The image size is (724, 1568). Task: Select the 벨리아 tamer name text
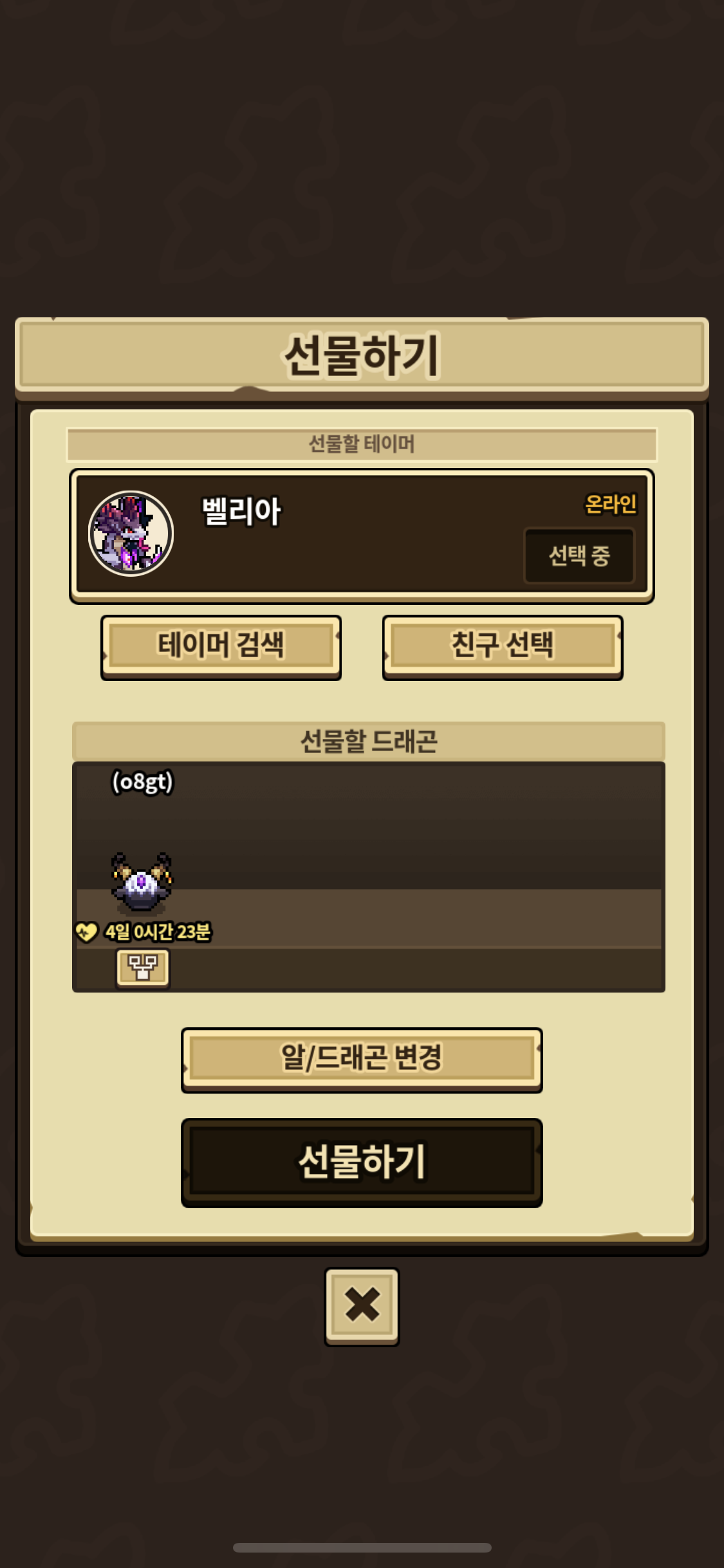coord(241,512)
